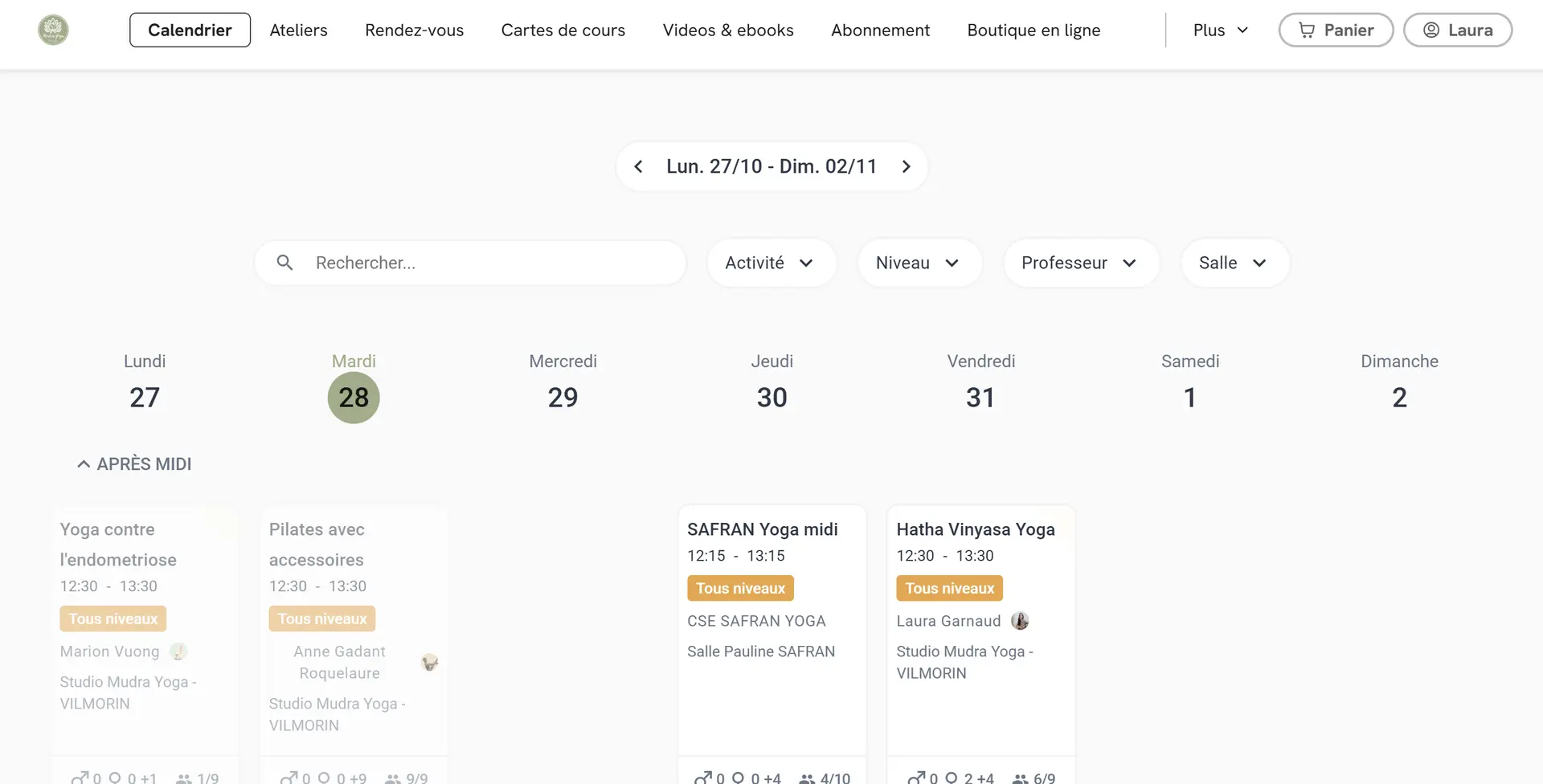Expand the Plus menu
This screenshot has width=1543, height=784.
(x=1220, y=31)
